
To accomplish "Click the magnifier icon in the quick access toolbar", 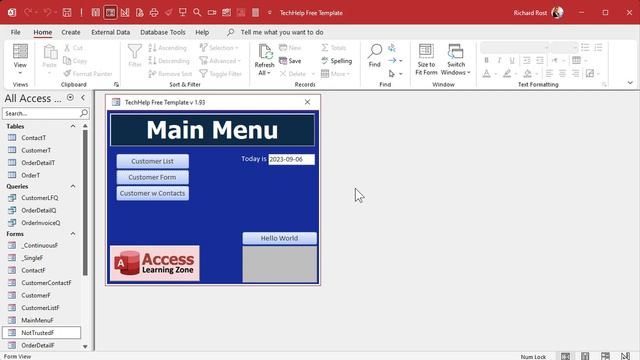I will [x=197, y=13].
